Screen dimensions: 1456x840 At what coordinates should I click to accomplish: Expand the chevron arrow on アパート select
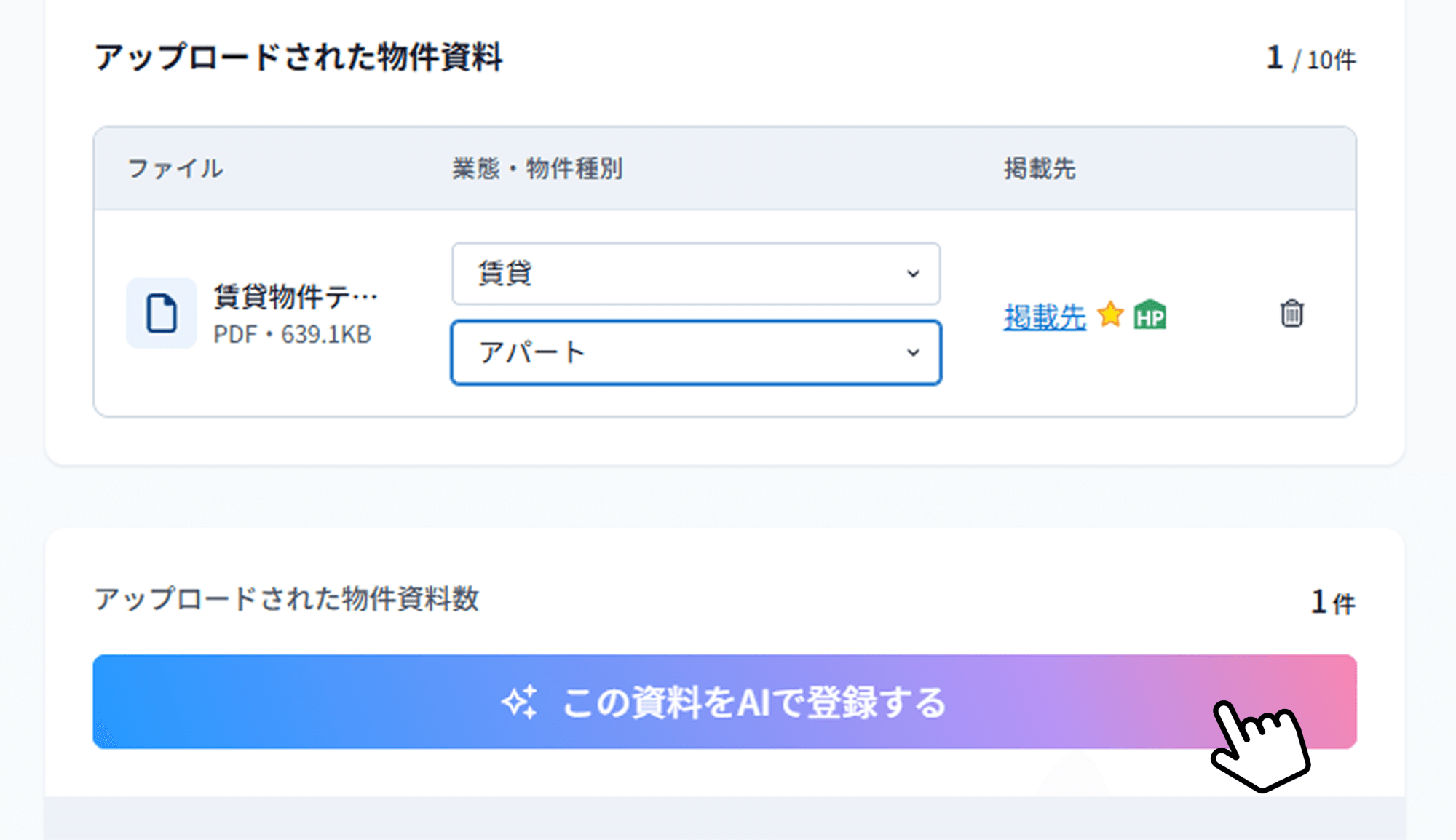913,353
